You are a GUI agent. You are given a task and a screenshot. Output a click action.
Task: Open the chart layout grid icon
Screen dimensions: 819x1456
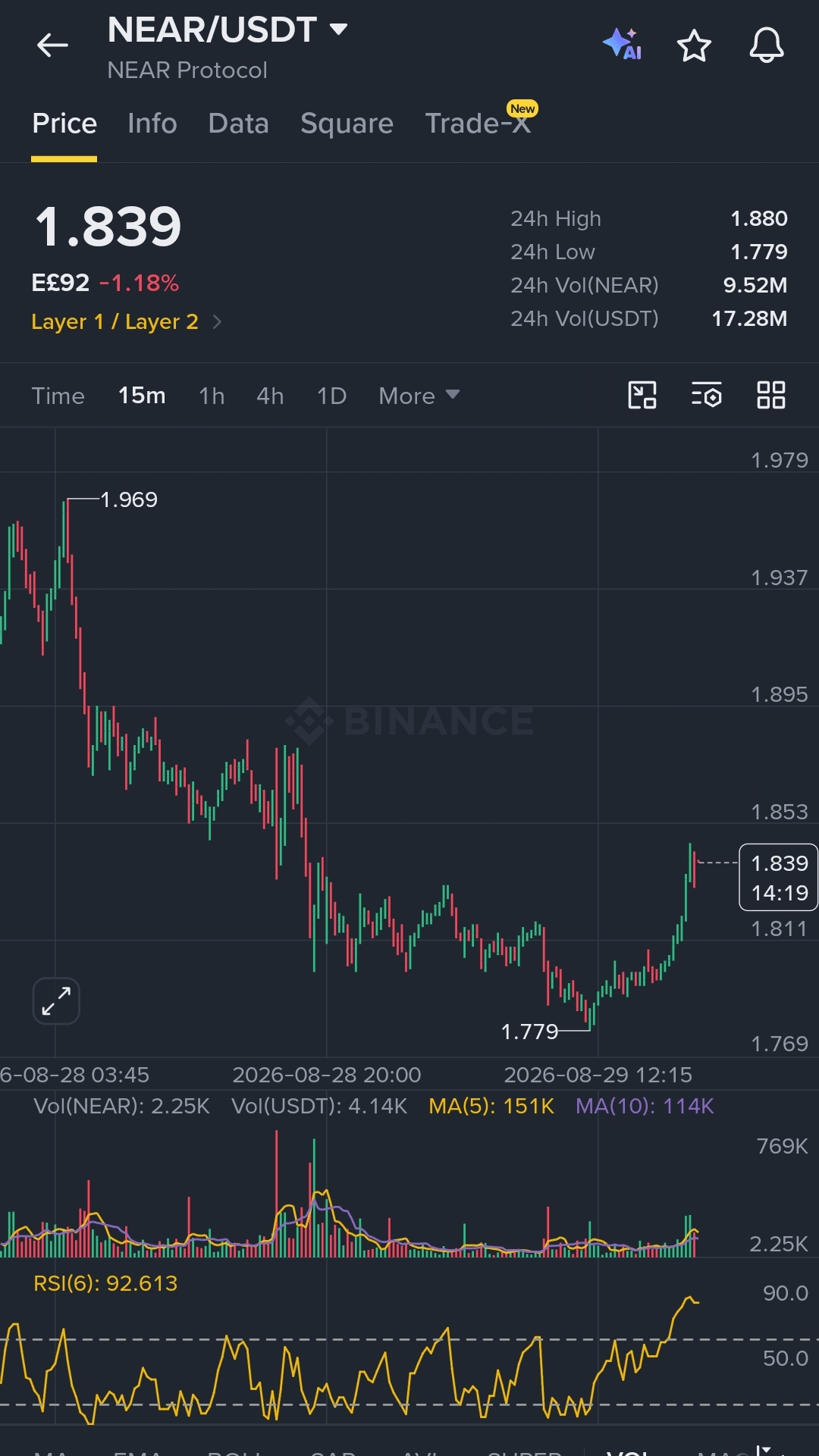[771, 395]
